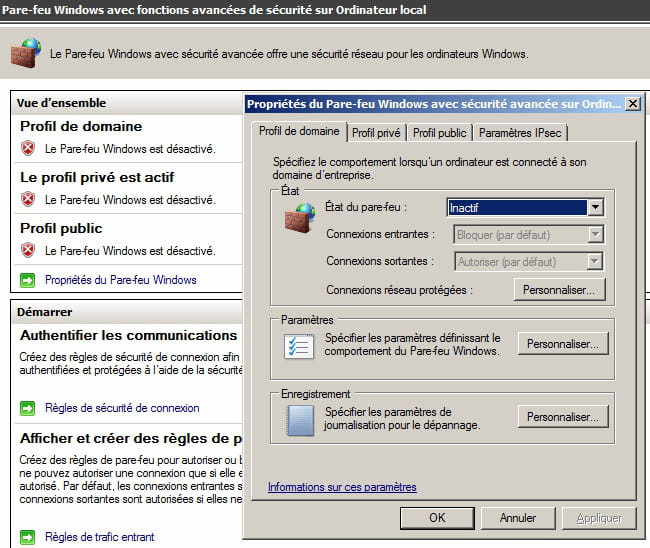Open Règles de trafic entrant link
Image resolution: width=650 pixels, height=548 pixels.
tap(99, 537)
